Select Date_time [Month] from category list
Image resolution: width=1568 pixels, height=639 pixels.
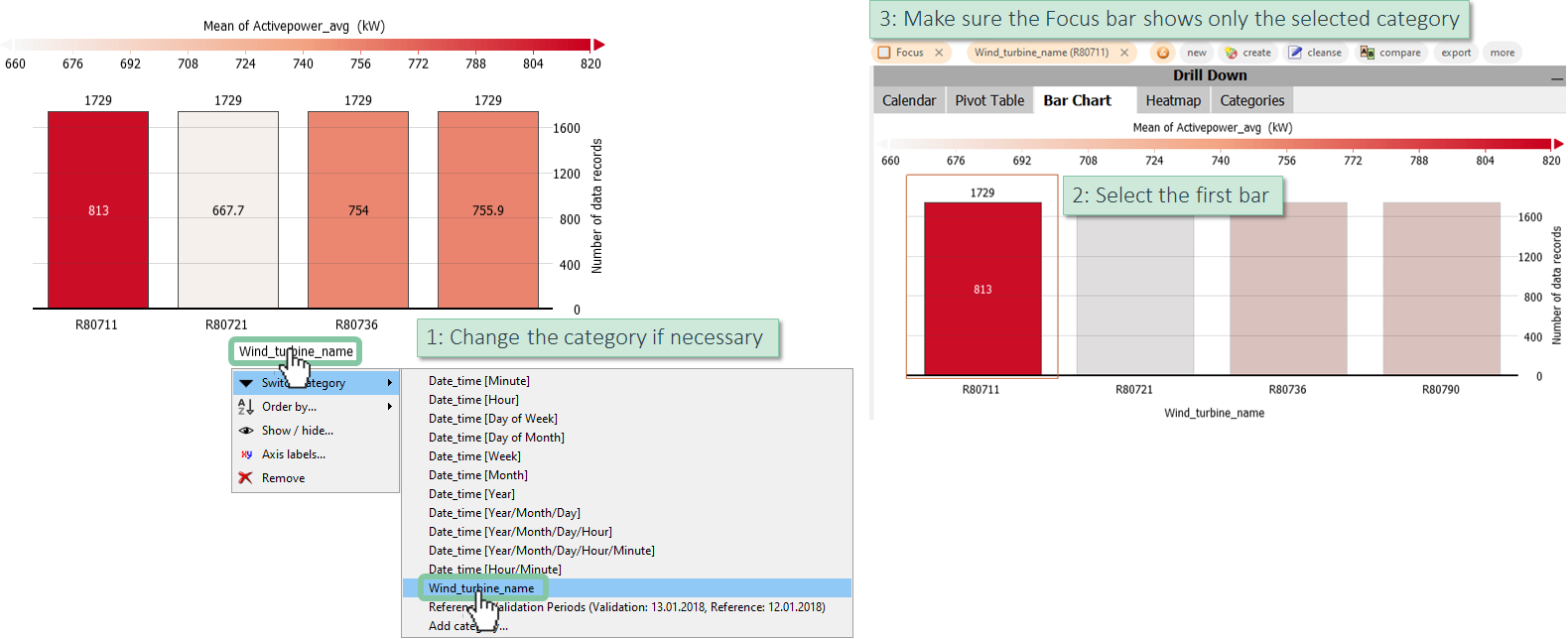point(478,475)
